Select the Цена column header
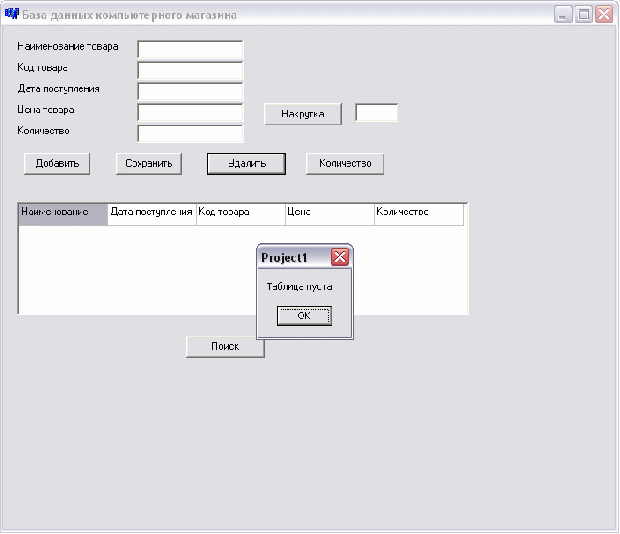This screenshot has width=620, height=534. point(330,214)
